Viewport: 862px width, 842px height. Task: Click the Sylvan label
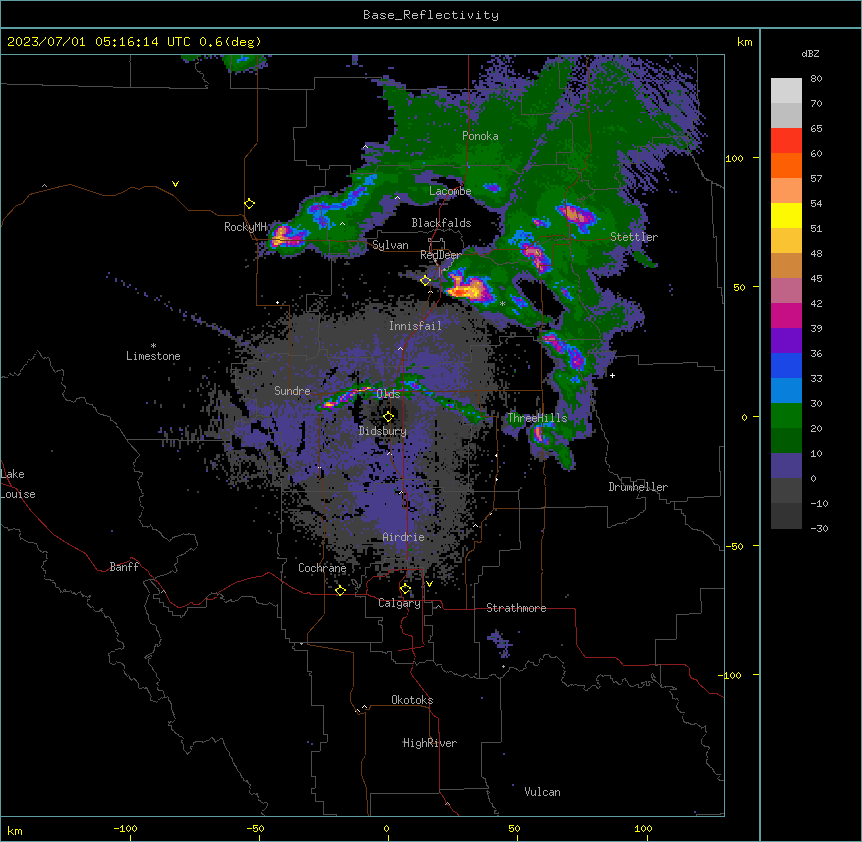click(390, 245)
